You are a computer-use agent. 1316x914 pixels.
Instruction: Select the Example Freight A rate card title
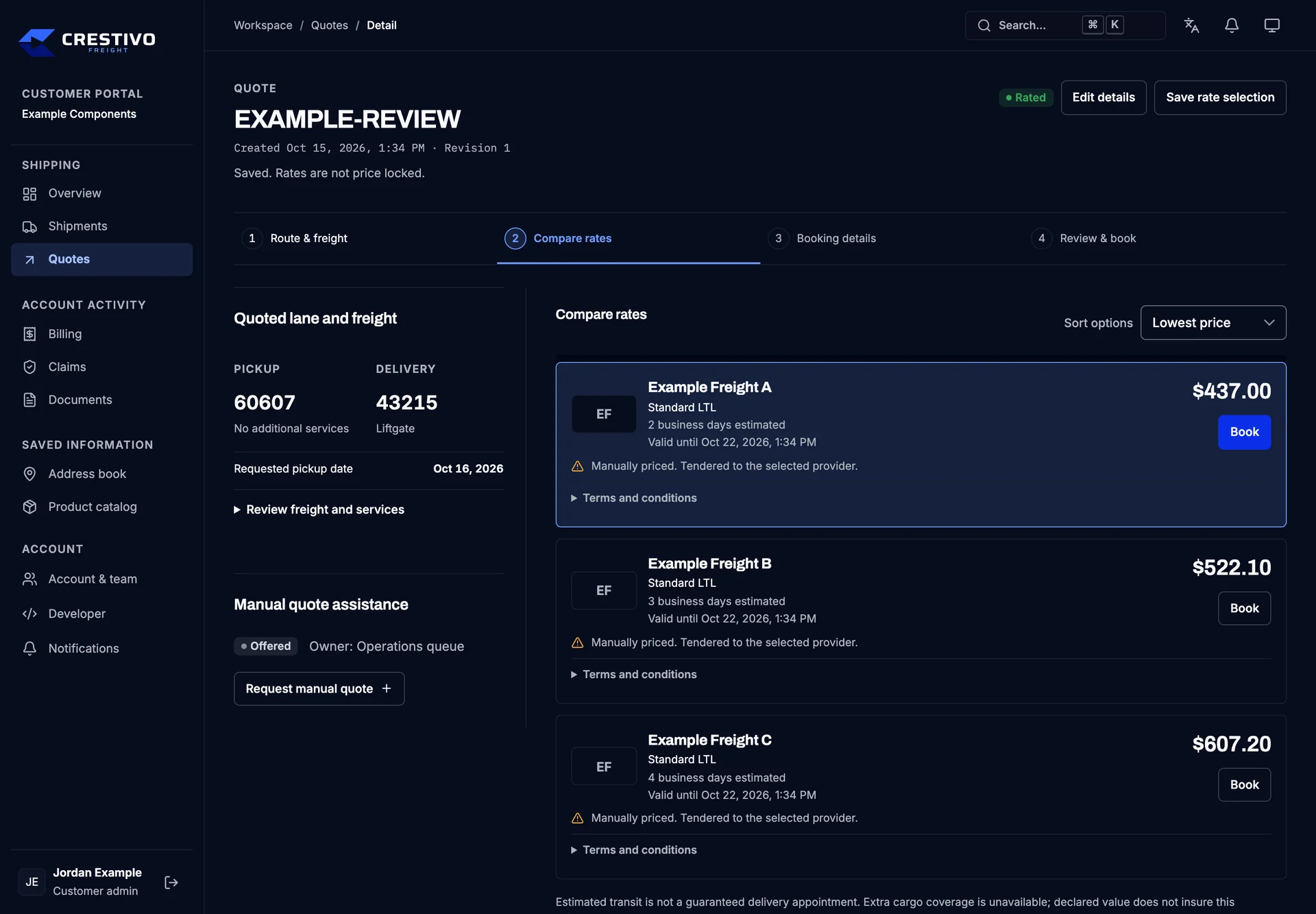[709, 387]
